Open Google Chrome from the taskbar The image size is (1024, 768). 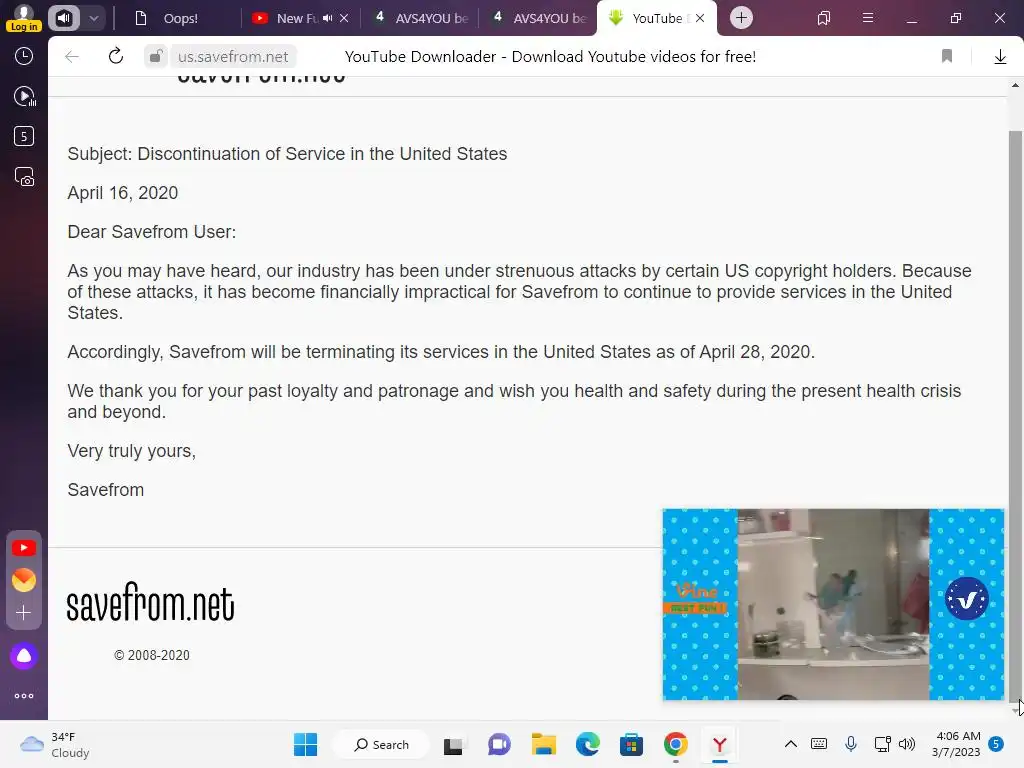coord(676,744)
